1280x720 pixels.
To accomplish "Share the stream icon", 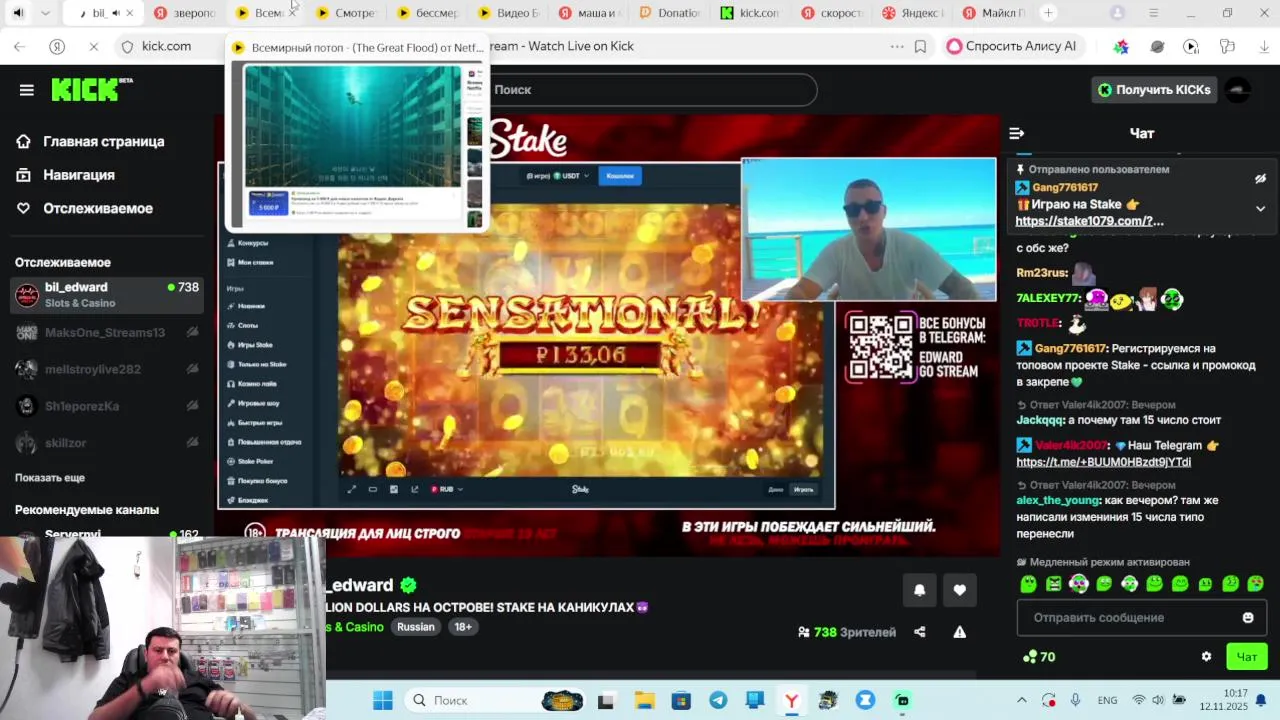I will click(x=920, y=632).
